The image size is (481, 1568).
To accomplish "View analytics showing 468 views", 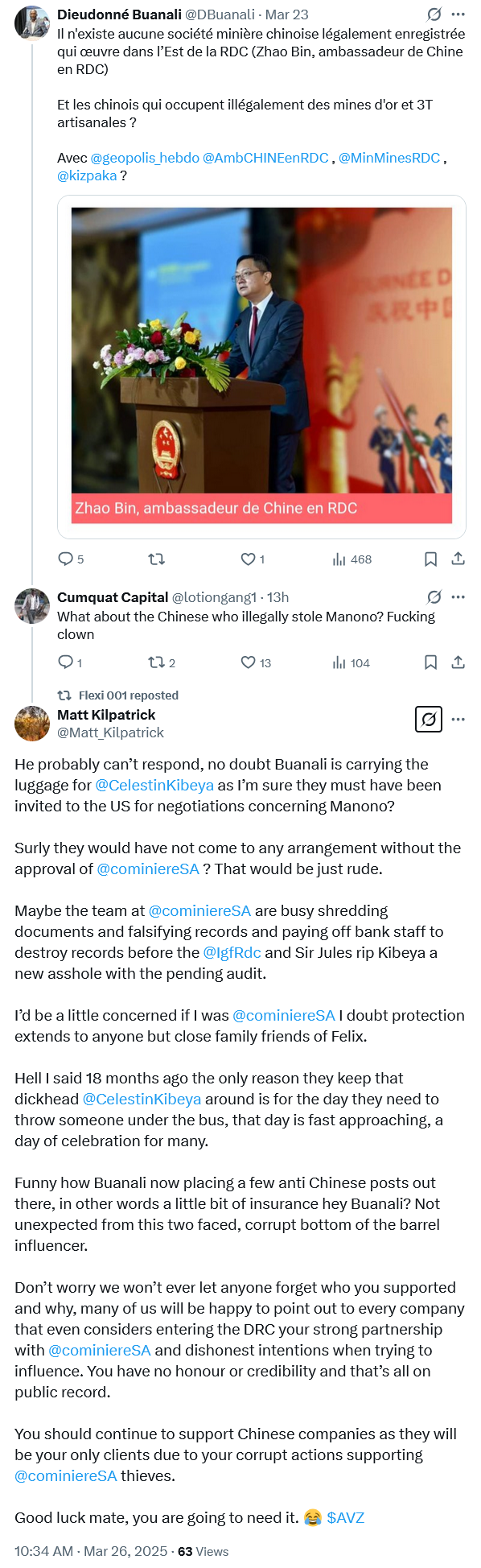I will tap(351, 559).
